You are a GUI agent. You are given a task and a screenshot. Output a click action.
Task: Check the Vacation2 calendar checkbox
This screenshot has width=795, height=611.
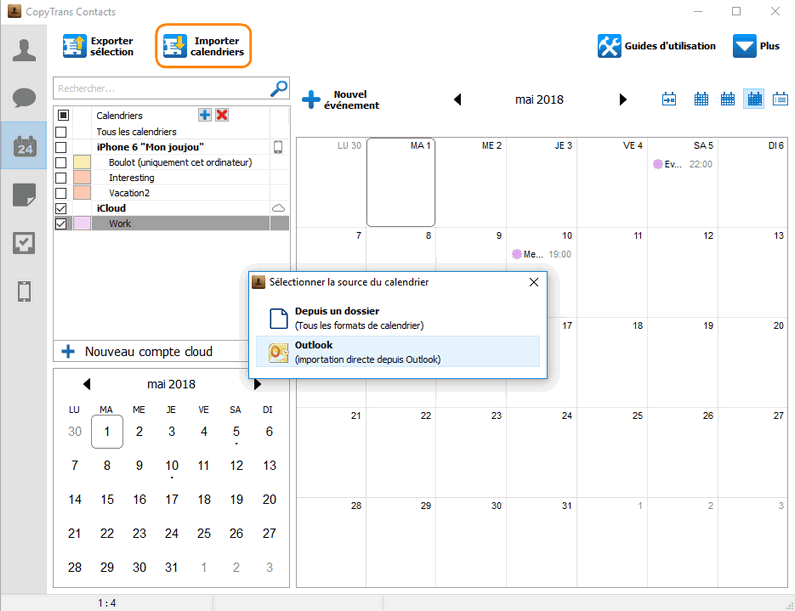point(61,193)
